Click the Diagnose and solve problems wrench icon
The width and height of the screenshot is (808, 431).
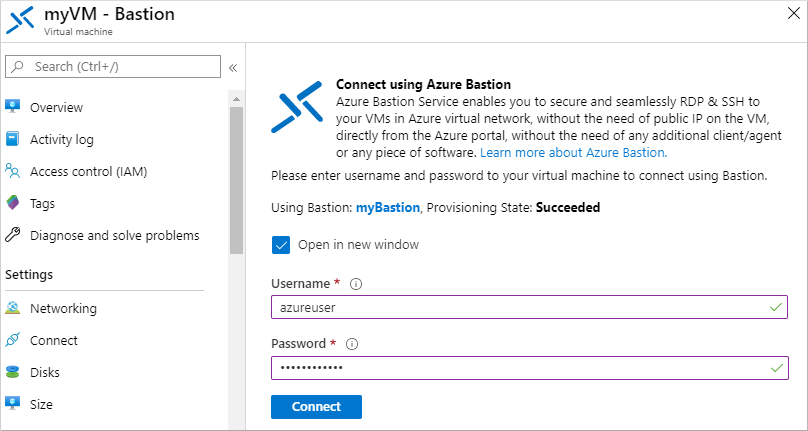pyautogui.click(x=12, y=235)
